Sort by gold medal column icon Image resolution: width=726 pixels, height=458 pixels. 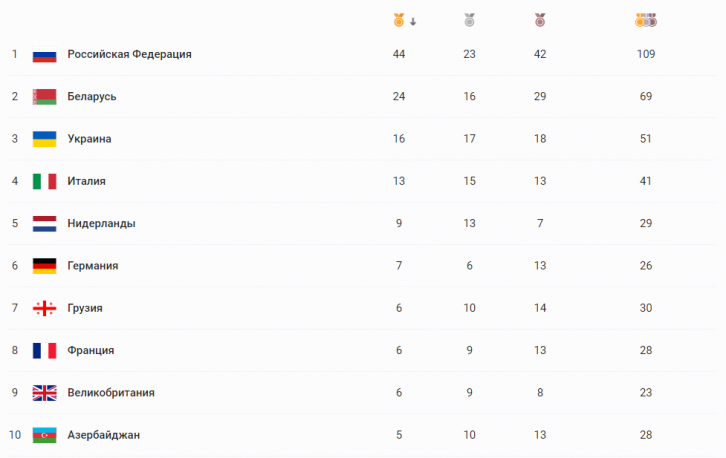[x=399, y=19]
